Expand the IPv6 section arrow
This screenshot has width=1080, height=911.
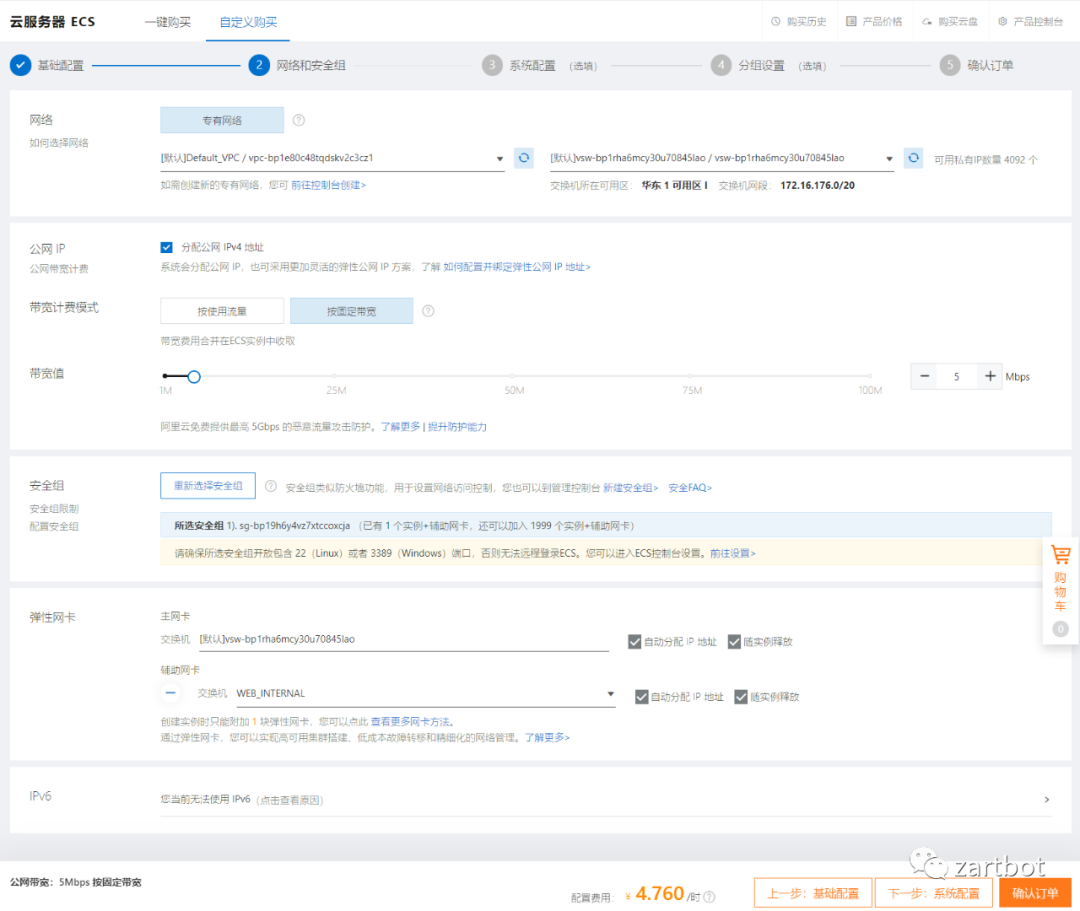click(1047, 799)
